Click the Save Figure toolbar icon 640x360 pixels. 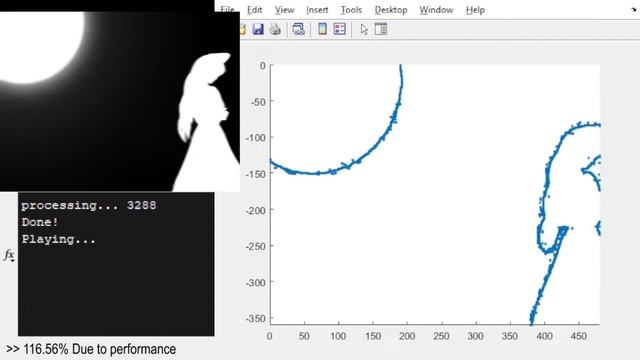258,29
